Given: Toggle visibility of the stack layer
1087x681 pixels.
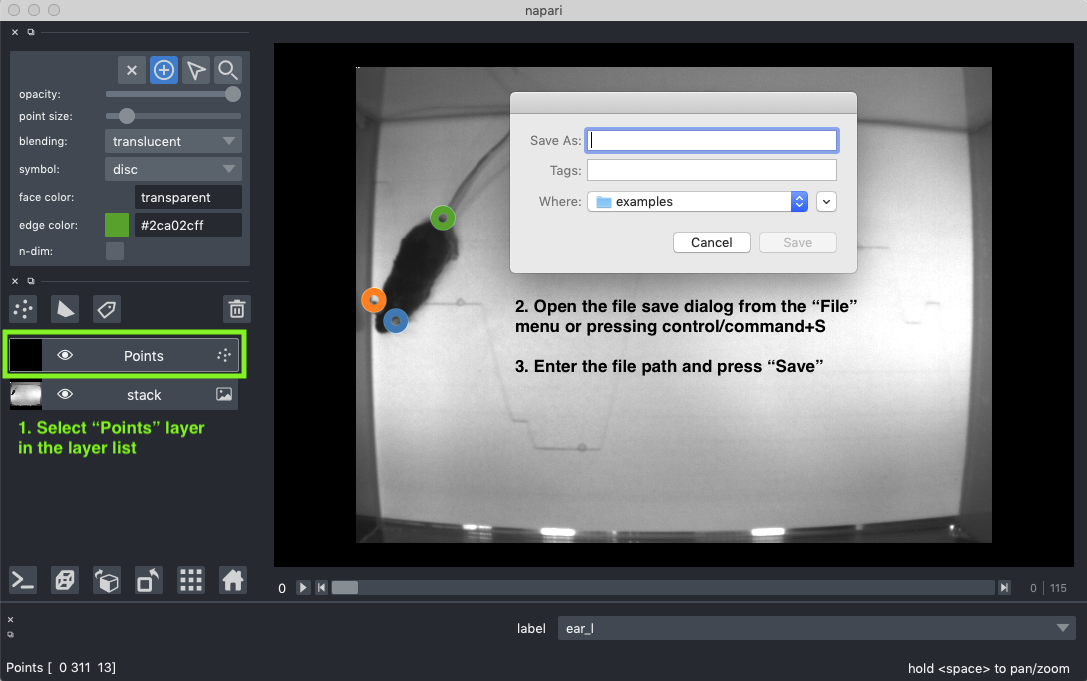Looking at the screenshot, I should pyautogui.click(x=65, y=394).
